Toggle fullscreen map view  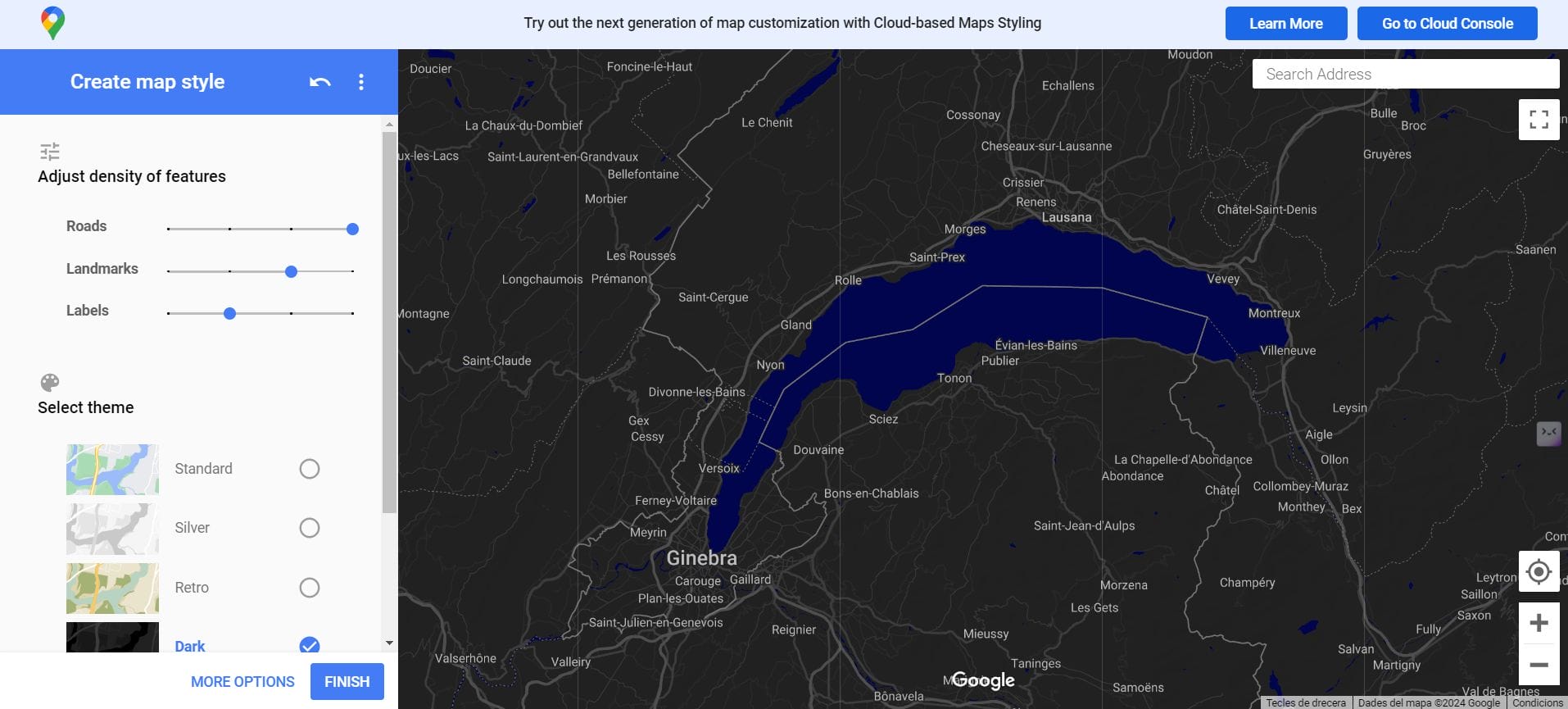pos(1539,120)
